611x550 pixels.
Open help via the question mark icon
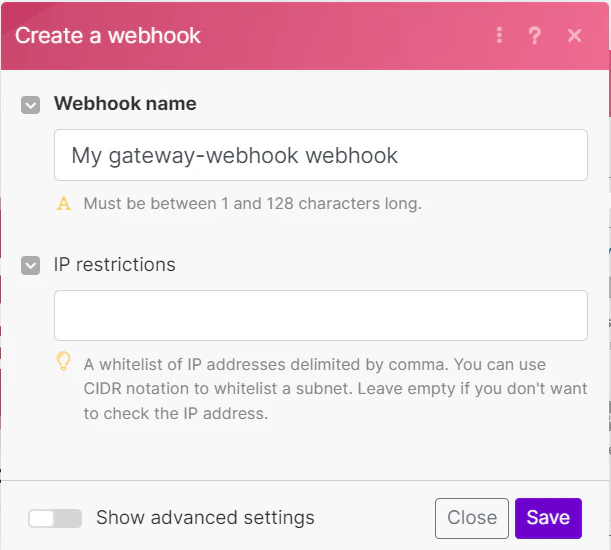point(535,35)
